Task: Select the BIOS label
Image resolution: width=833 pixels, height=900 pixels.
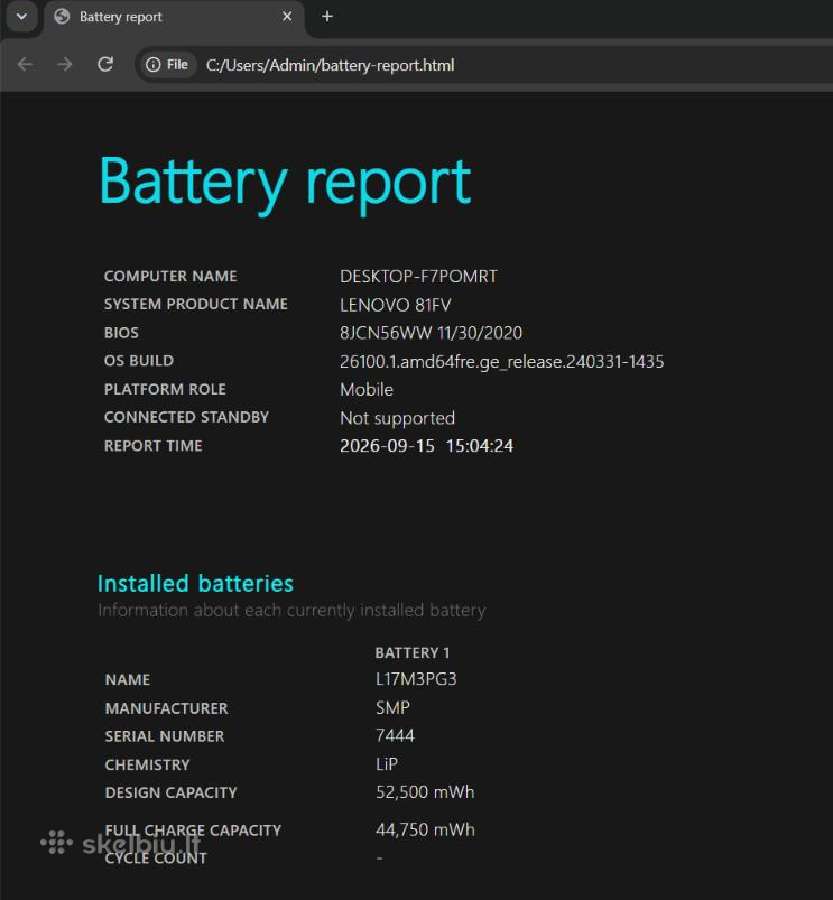Action: click(121, 332)
